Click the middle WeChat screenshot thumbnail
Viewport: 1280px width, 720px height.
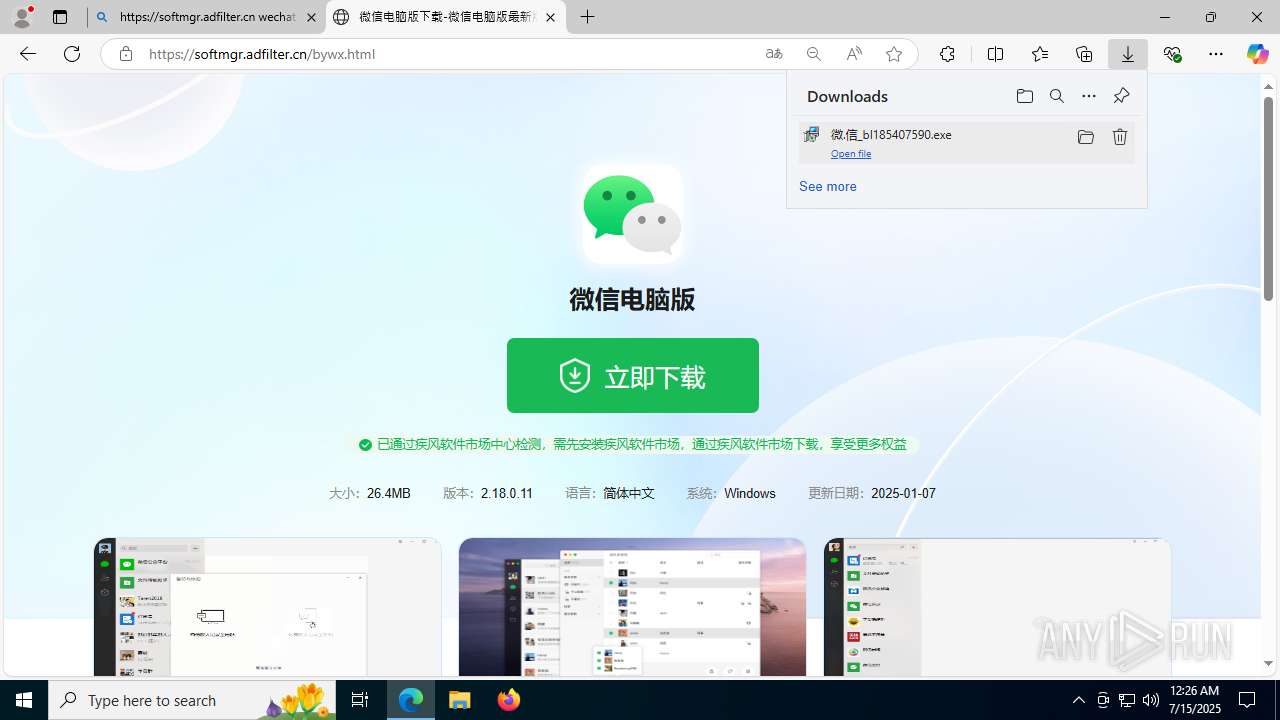632,607
